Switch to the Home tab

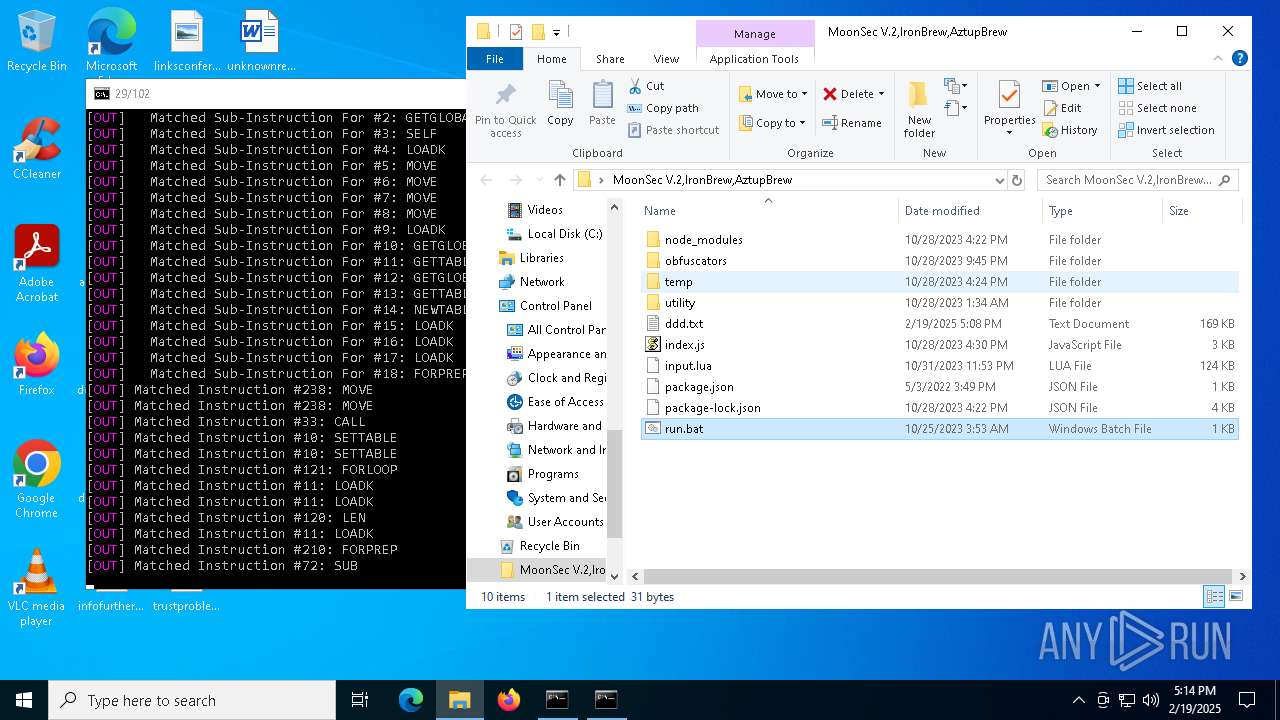coord(552,59)
